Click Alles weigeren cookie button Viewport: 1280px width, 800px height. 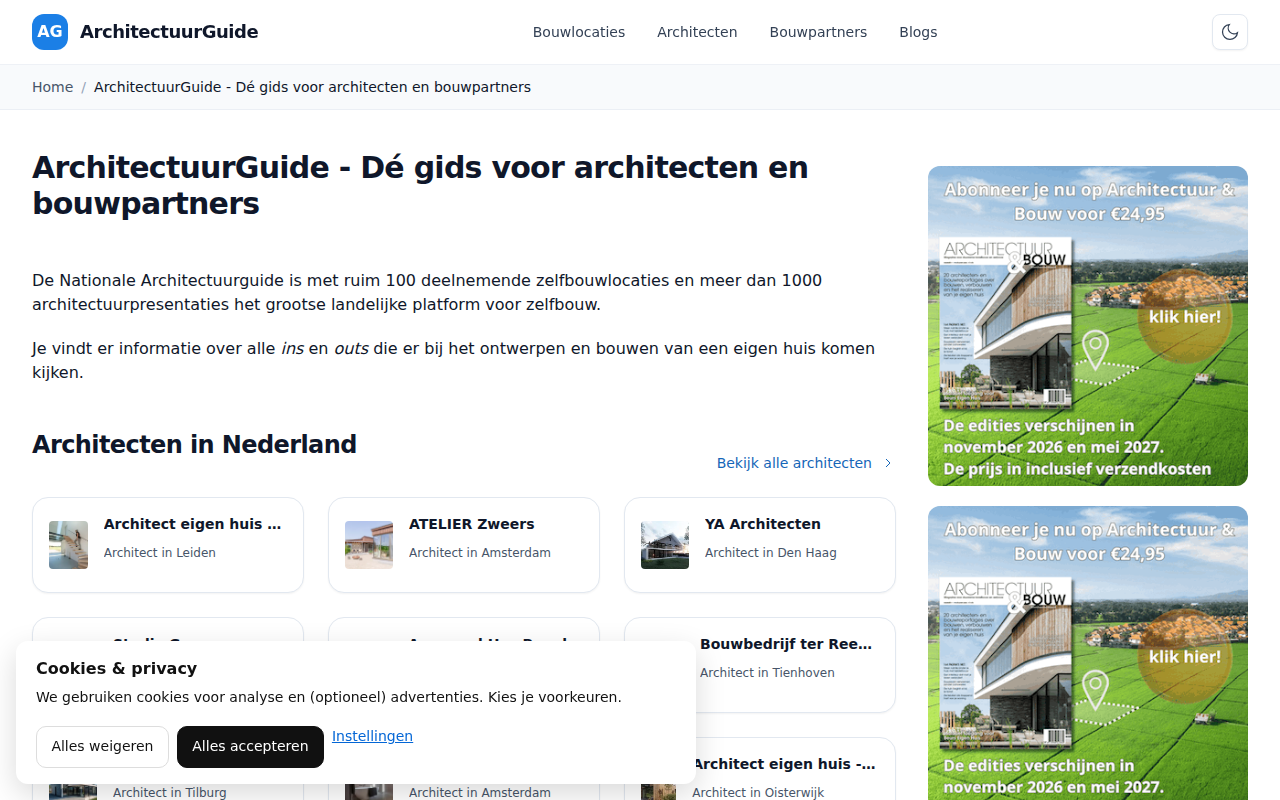pyautogui.click(x=102, y=747)
